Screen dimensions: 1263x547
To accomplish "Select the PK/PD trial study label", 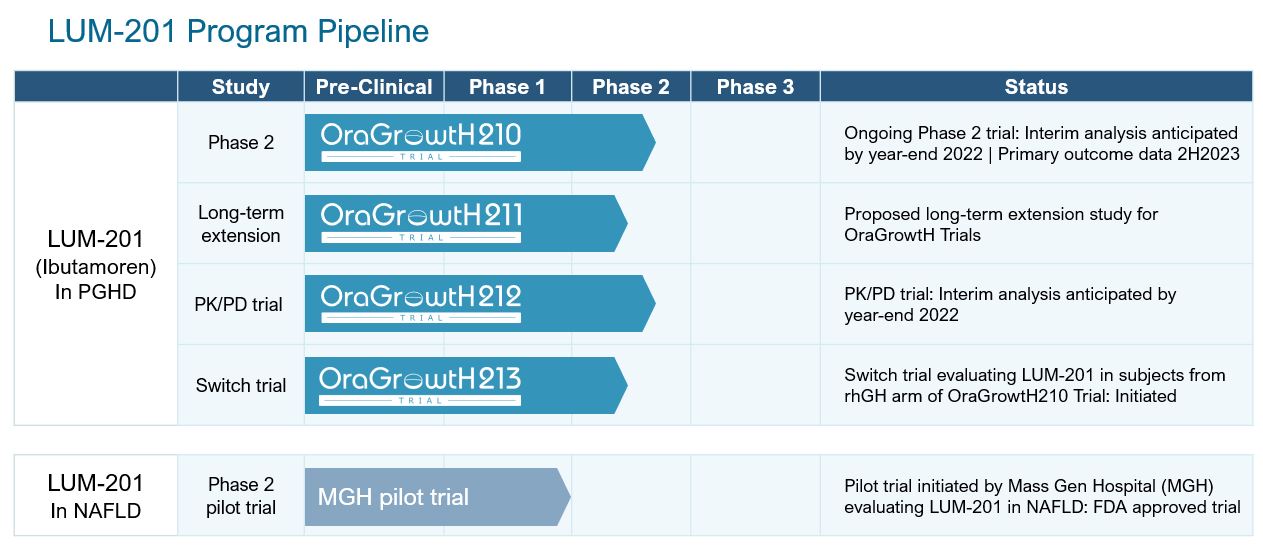I will pyautogui.click(x=241, y=304).
